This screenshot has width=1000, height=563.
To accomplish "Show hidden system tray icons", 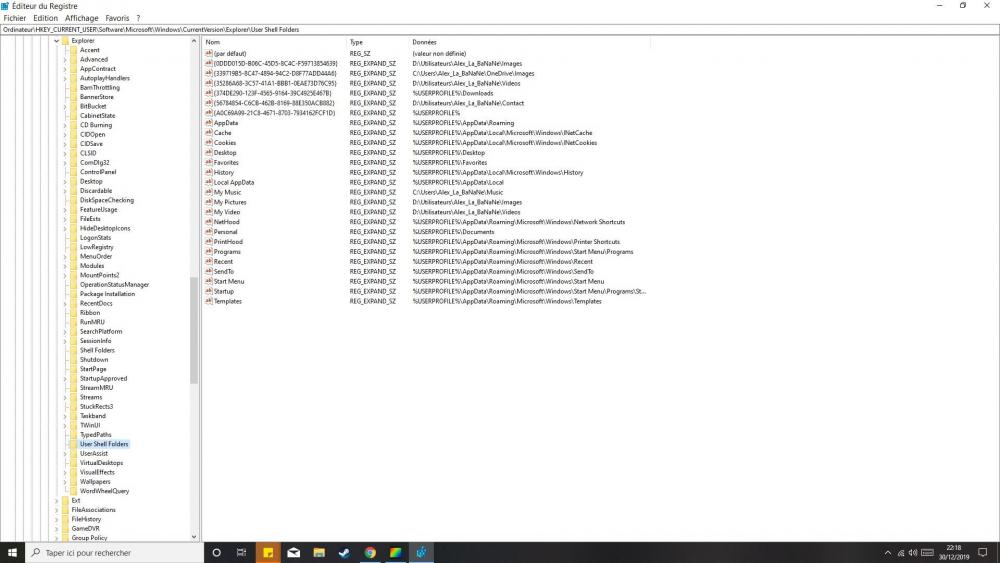I will pos(888,553).
